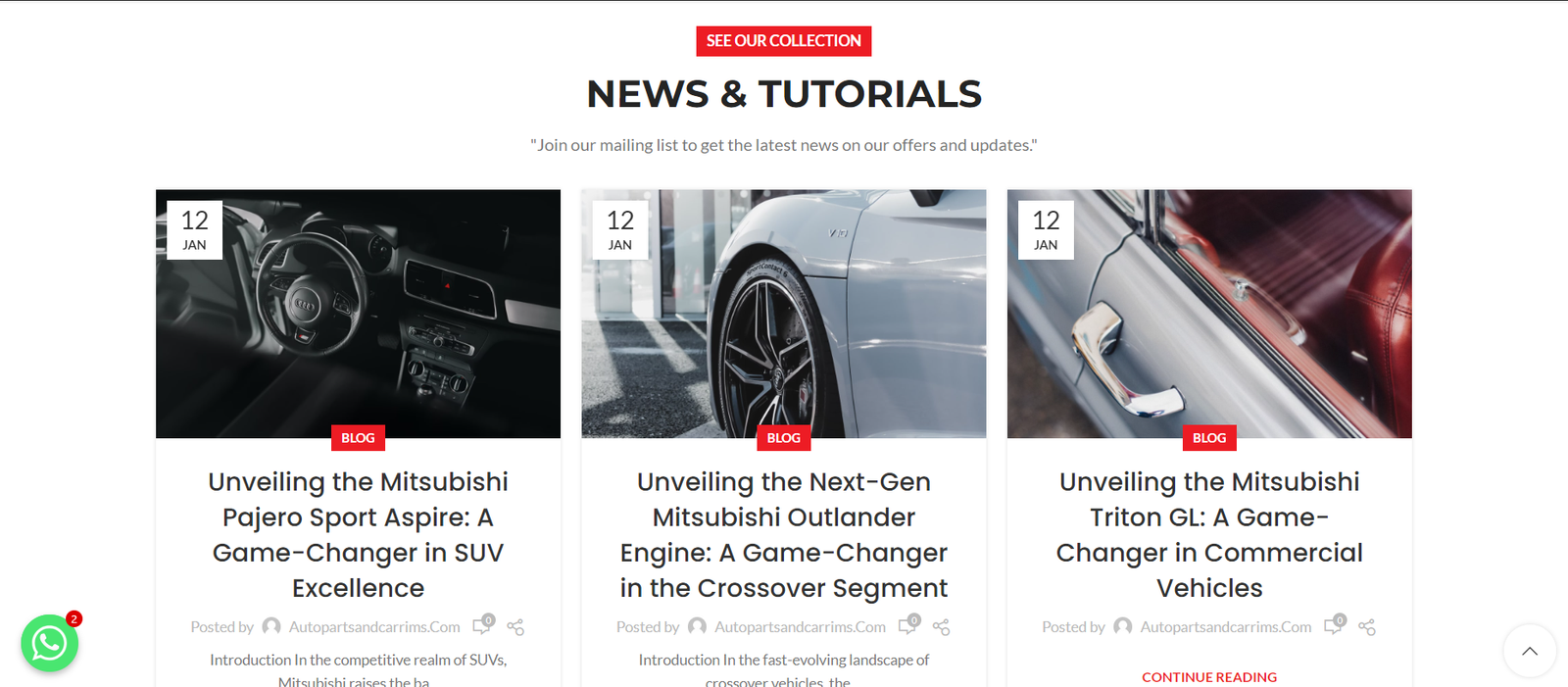Click Autopartsandcarrims.Com author on Outlander post
This screenshot has height=687, width=1568.
(800, 627)
